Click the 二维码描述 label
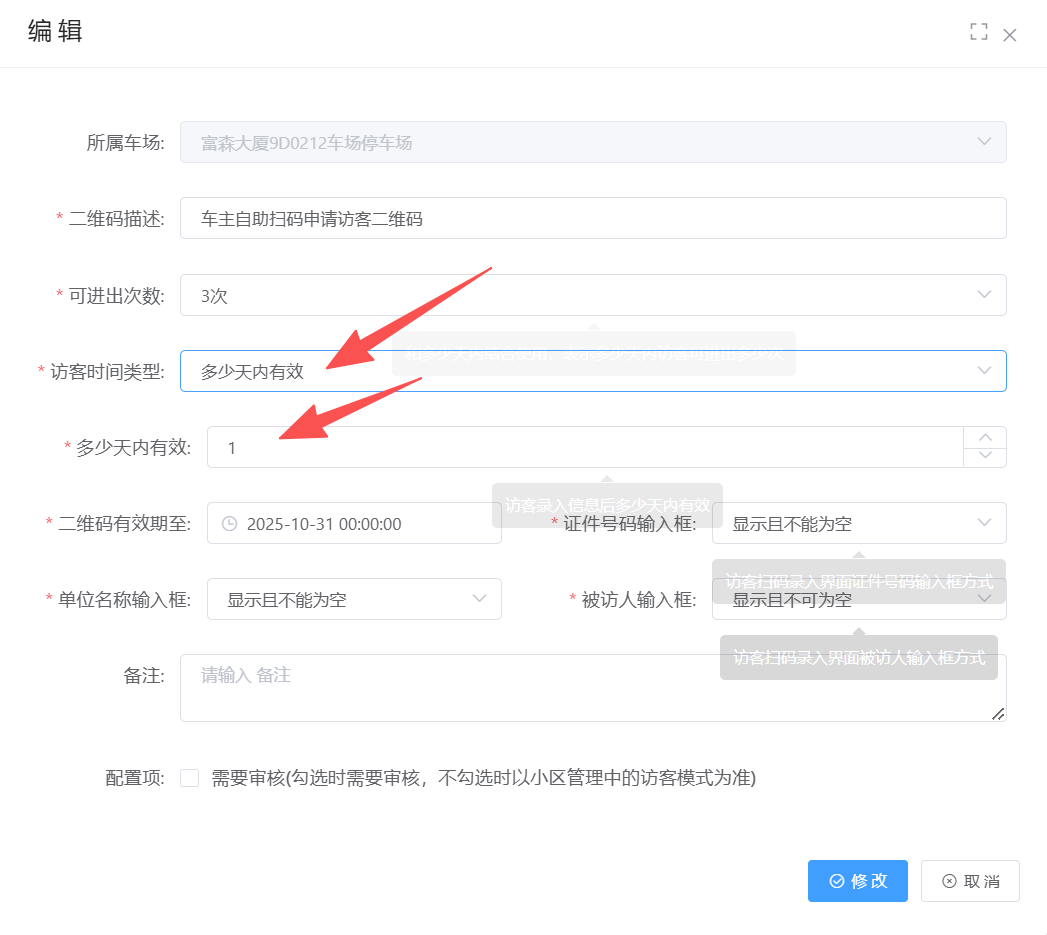The width and height of the screenshot is (1047, 935). tap(116, 219)
